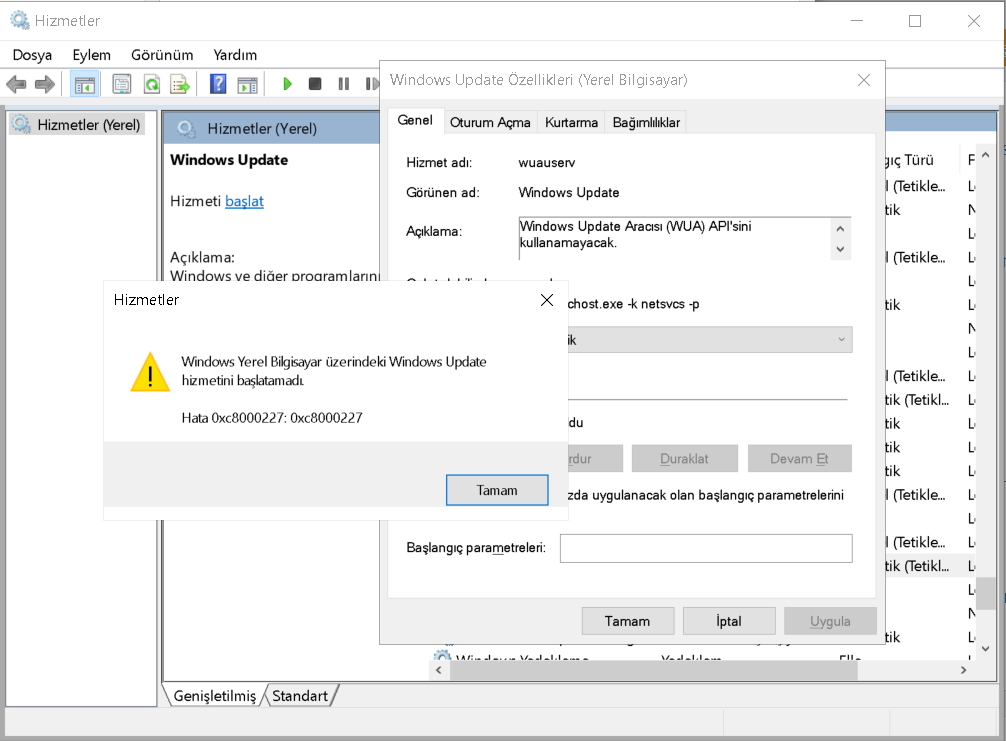
Task: Go back with the toolbar left arrow
Action: coord(16,84)
